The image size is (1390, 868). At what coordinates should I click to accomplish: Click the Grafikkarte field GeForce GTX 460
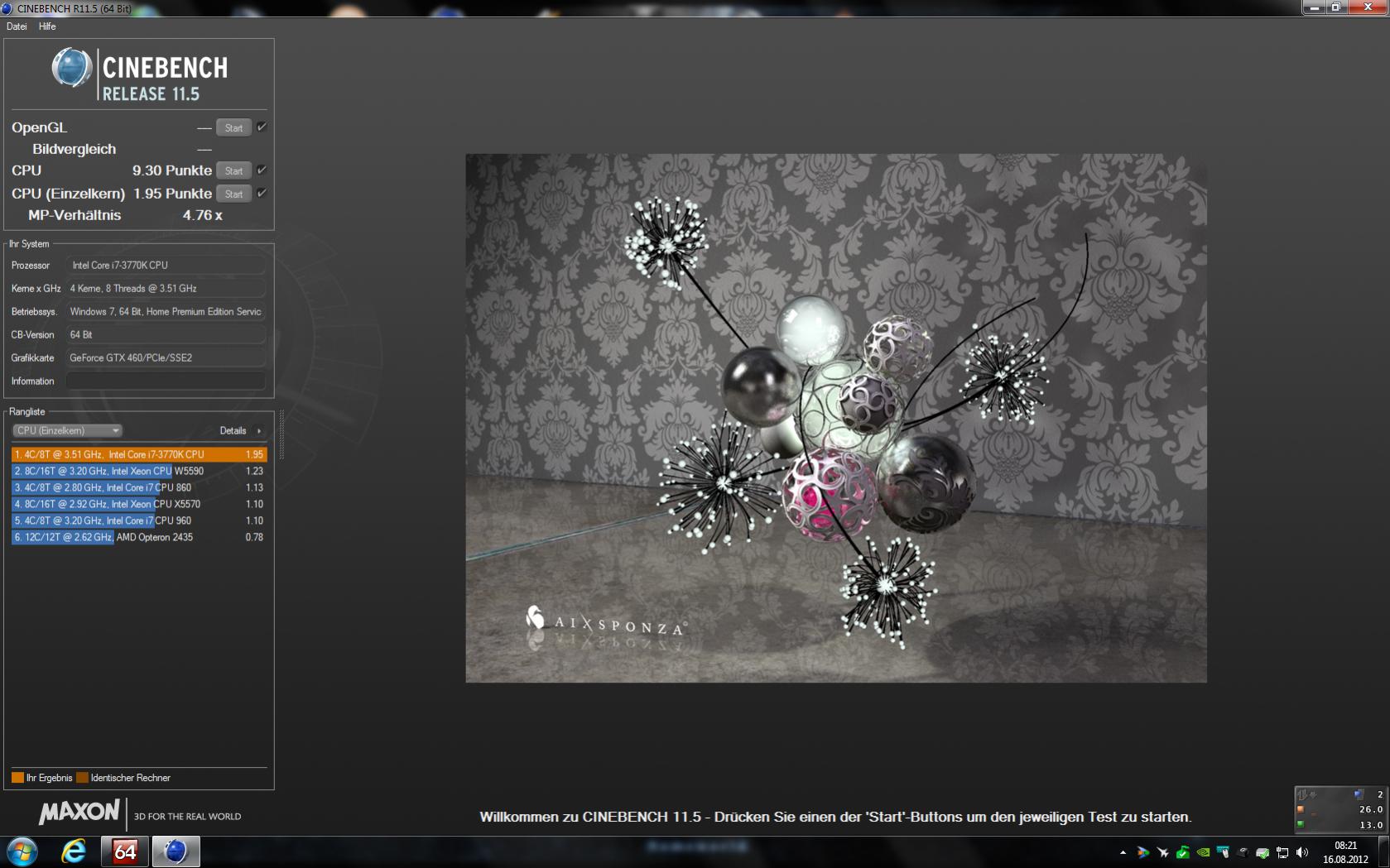(x=166, y=357)
